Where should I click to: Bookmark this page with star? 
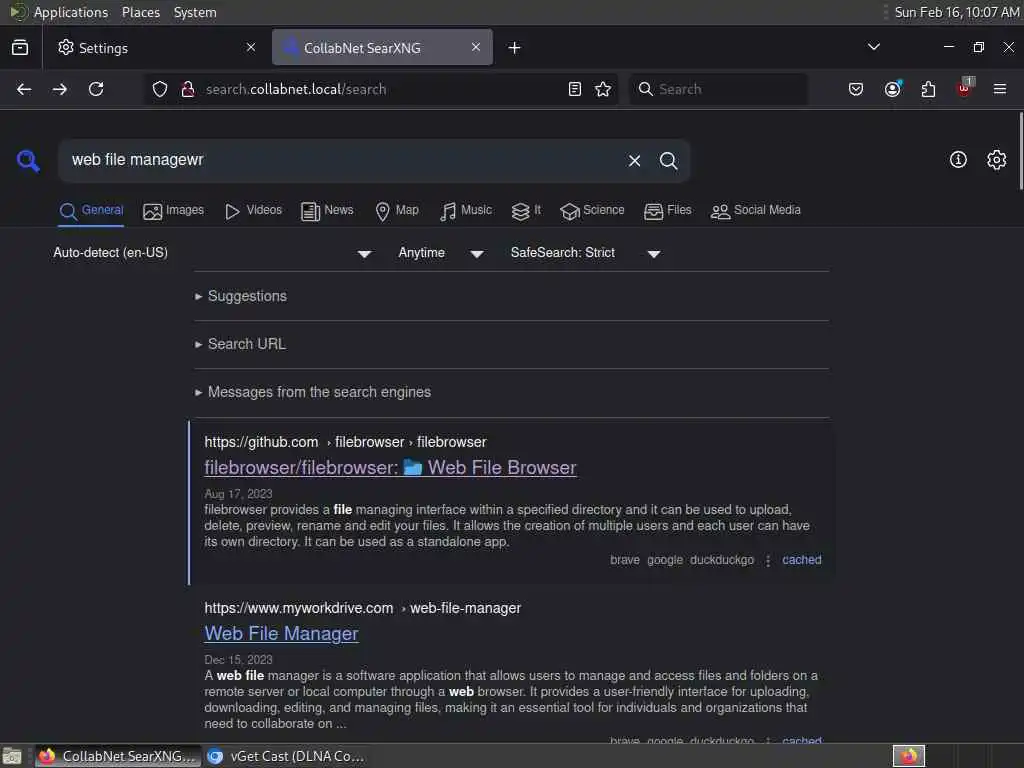pyautogui.click(x=603, y=89)
